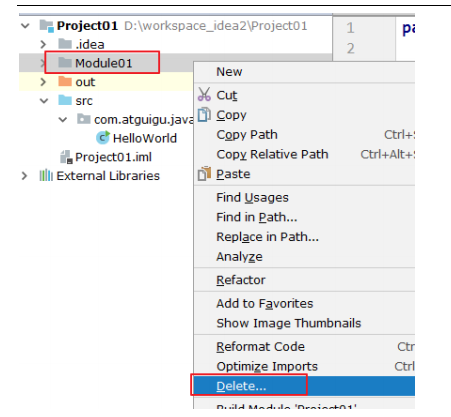Select Add to Favorites entry
451x417 pixels.
304,303
